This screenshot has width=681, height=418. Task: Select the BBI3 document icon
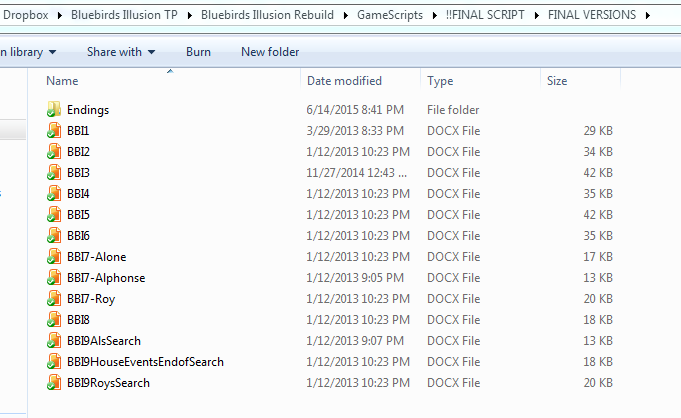[x=54, y=173]
